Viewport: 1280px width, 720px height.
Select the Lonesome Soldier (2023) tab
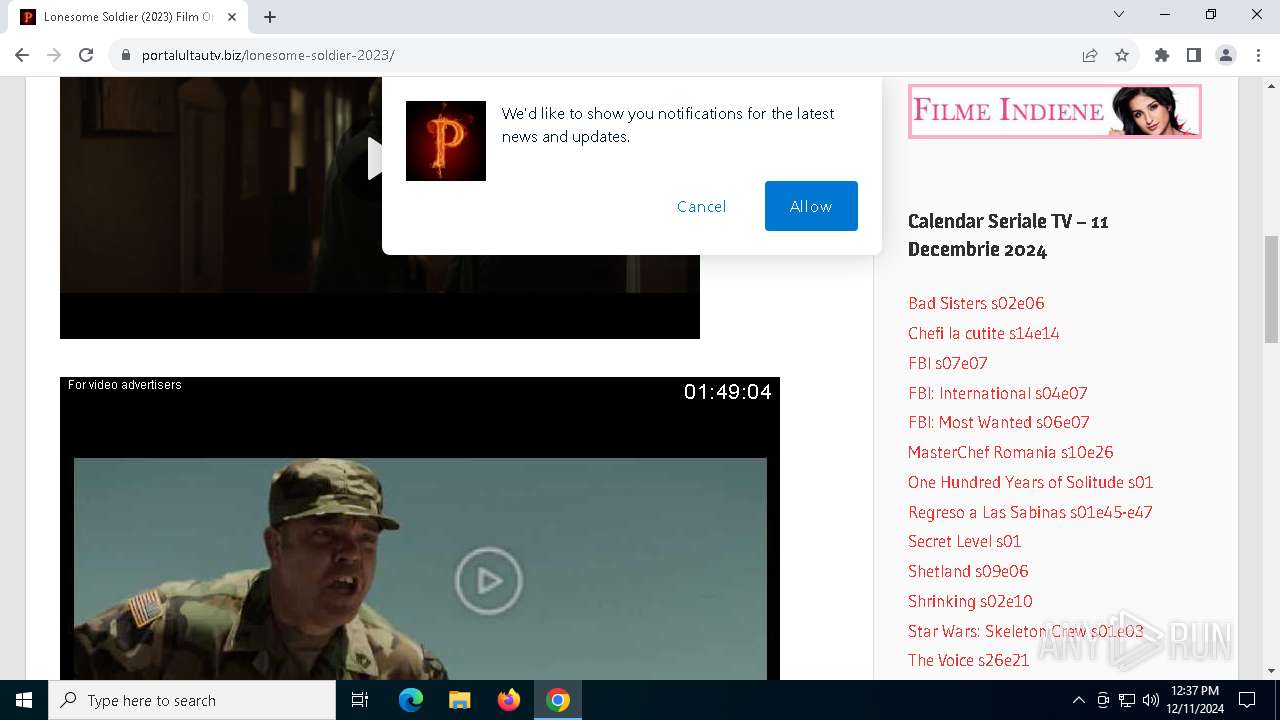(x=128, y=17)
